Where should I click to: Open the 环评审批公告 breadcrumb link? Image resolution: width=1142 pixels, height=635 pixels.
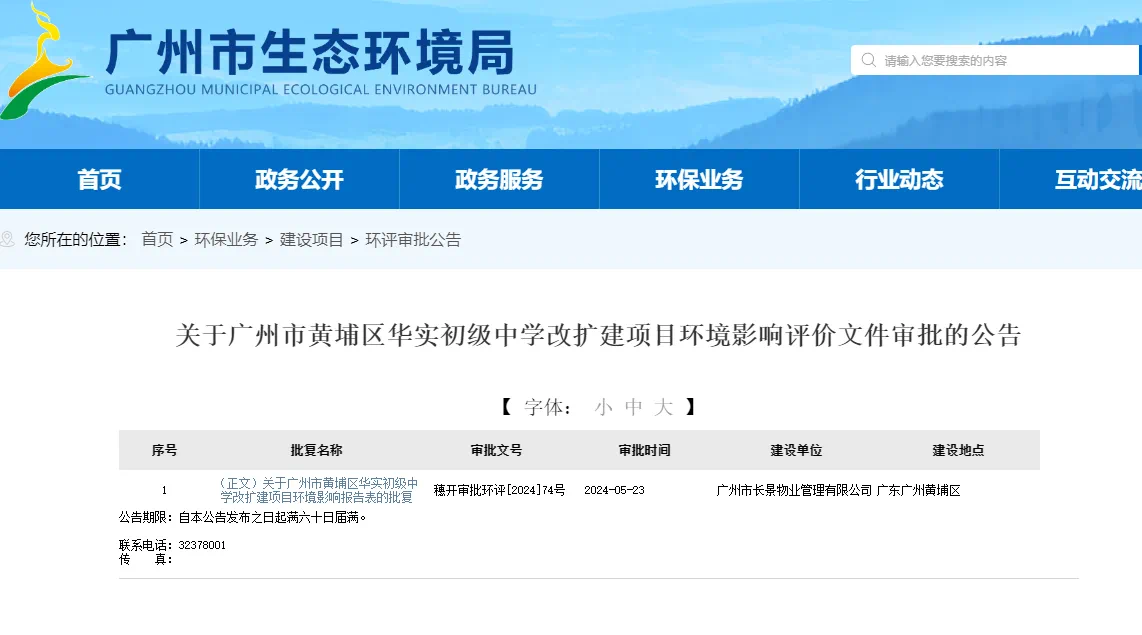coord(413,240)
